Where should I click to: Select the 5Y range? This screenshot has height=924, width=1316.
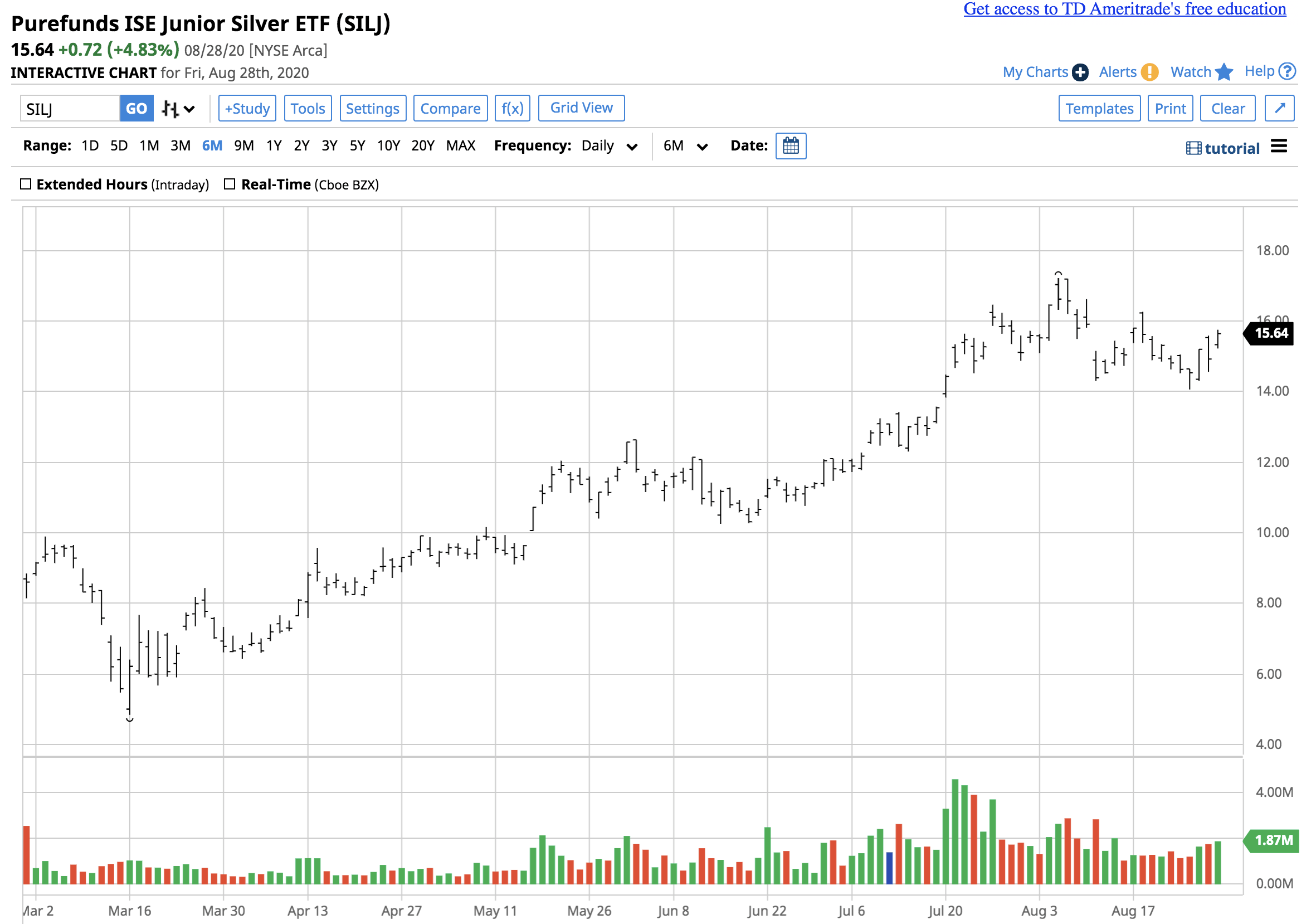(357, 145)
